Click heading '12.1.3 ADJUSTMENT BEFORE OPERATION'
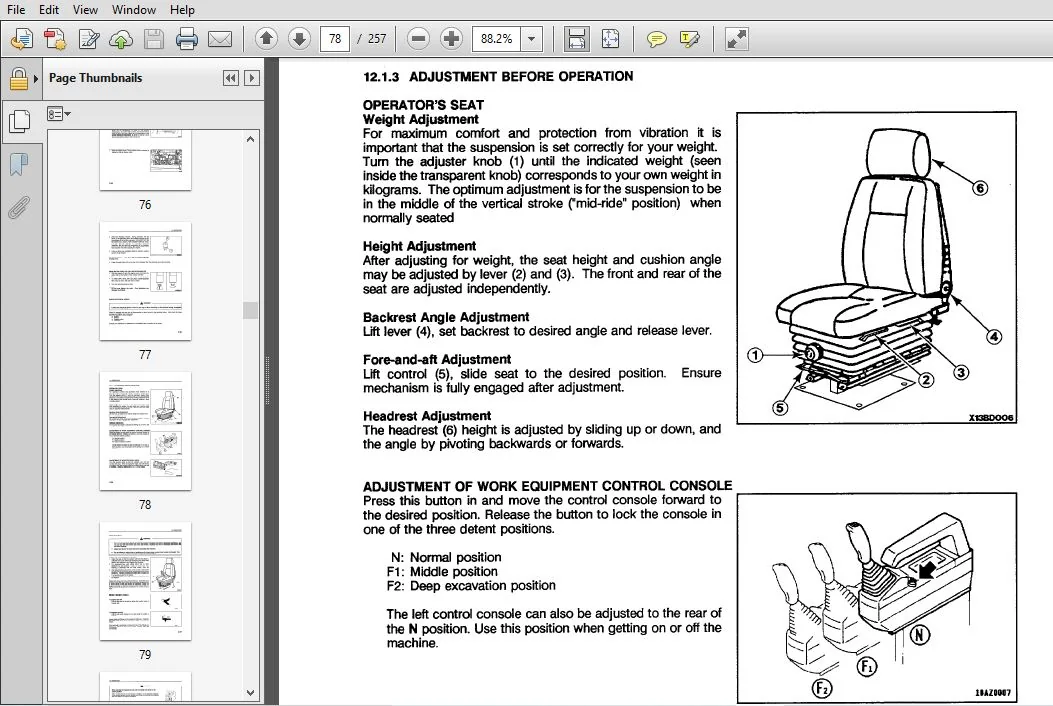The width and height of the screenshot is (1053, 706). coord(498,77)
